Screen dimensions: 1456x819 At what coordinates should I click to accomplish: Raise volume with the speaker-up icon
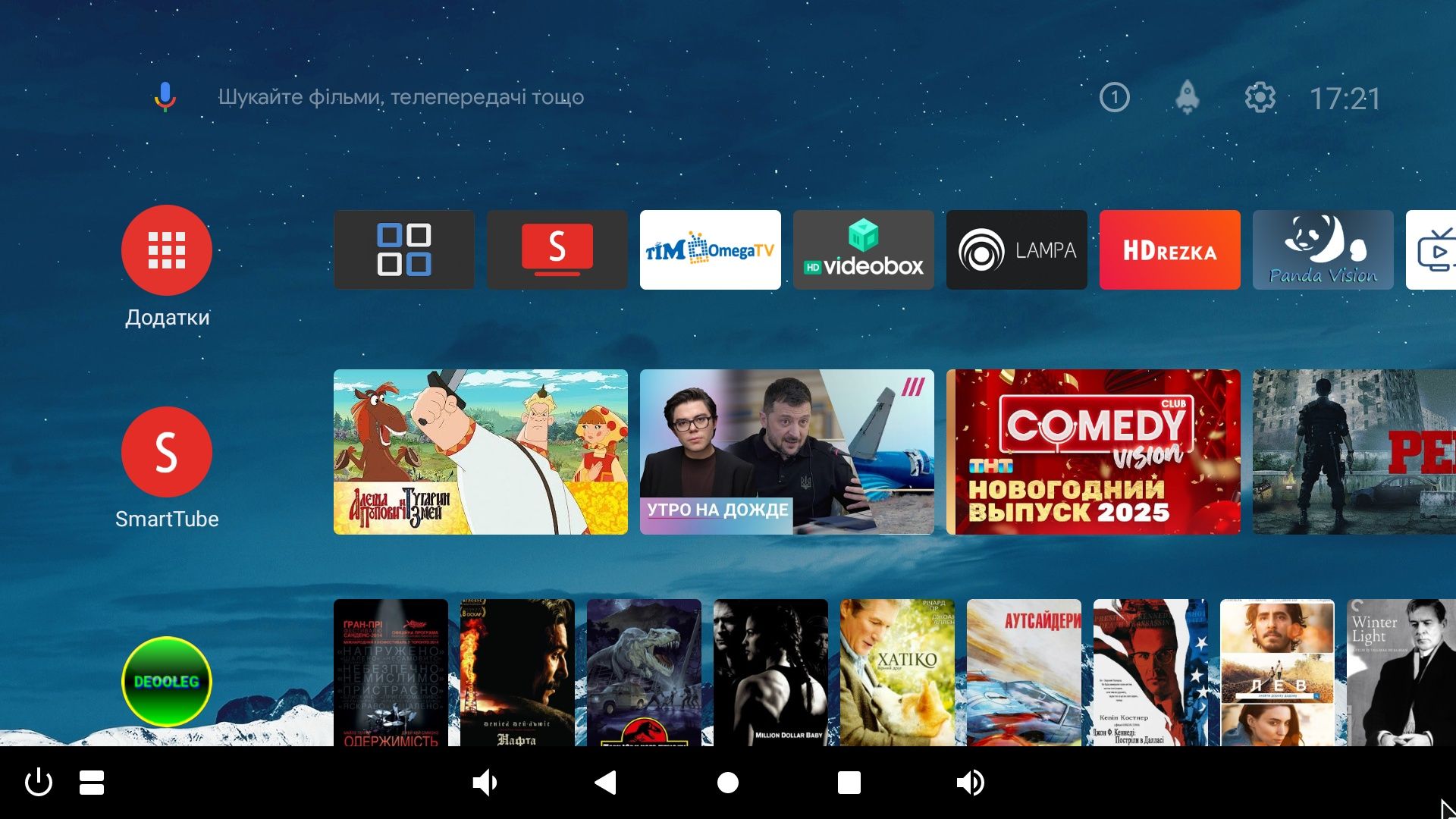pyautogui.click(x=971, y=783)
